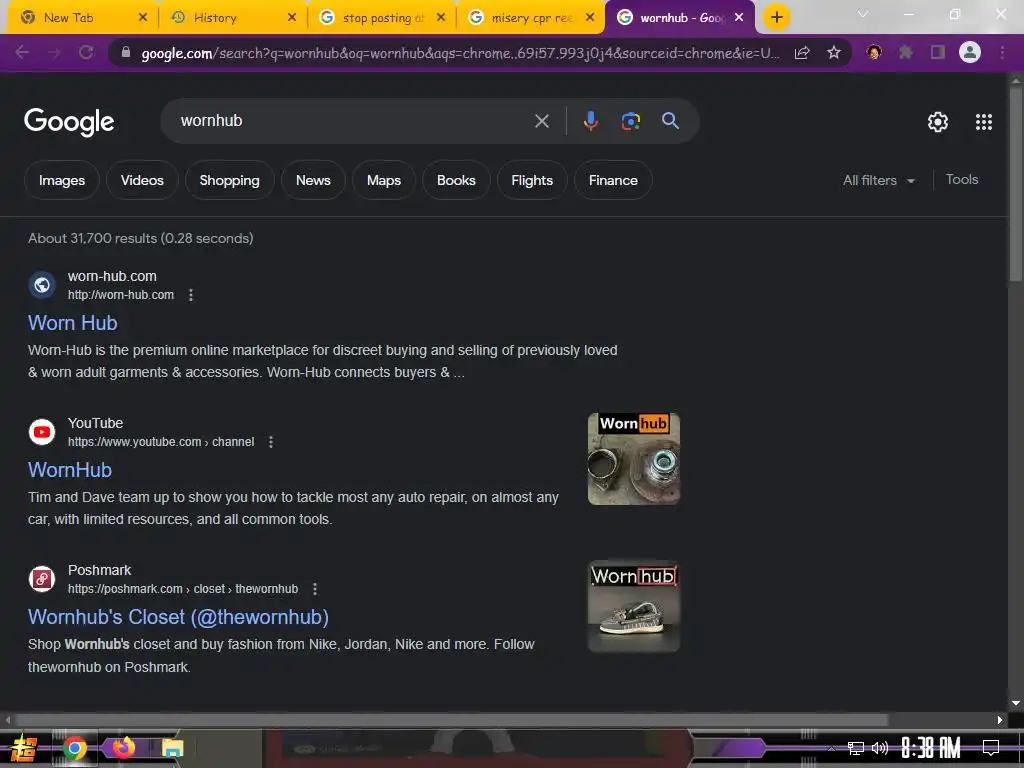Filter results by Maps
This screenshot has height=768, width=1024.
coord(383,180)
